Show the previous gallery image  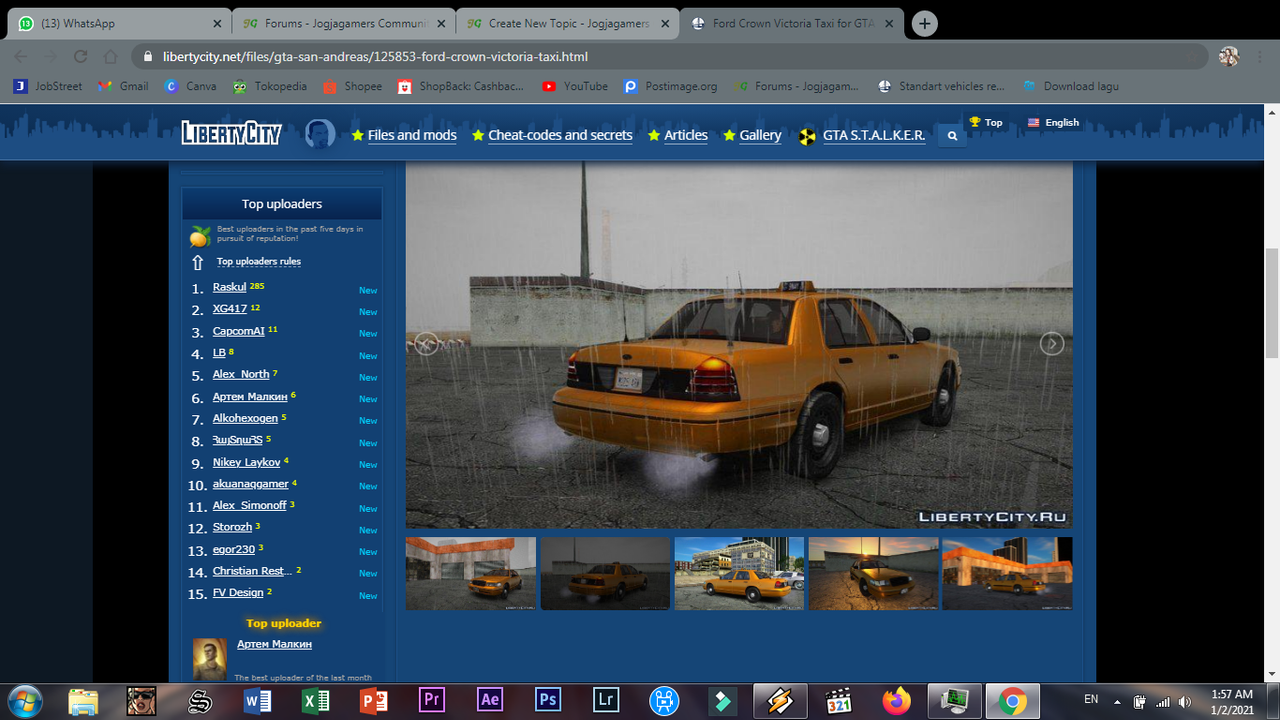tap(427, 343)
